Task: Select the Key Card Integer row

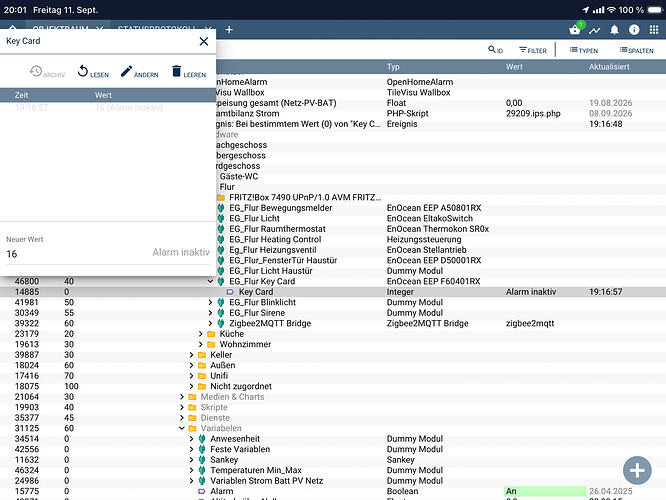Action: (x=333, y=292)
